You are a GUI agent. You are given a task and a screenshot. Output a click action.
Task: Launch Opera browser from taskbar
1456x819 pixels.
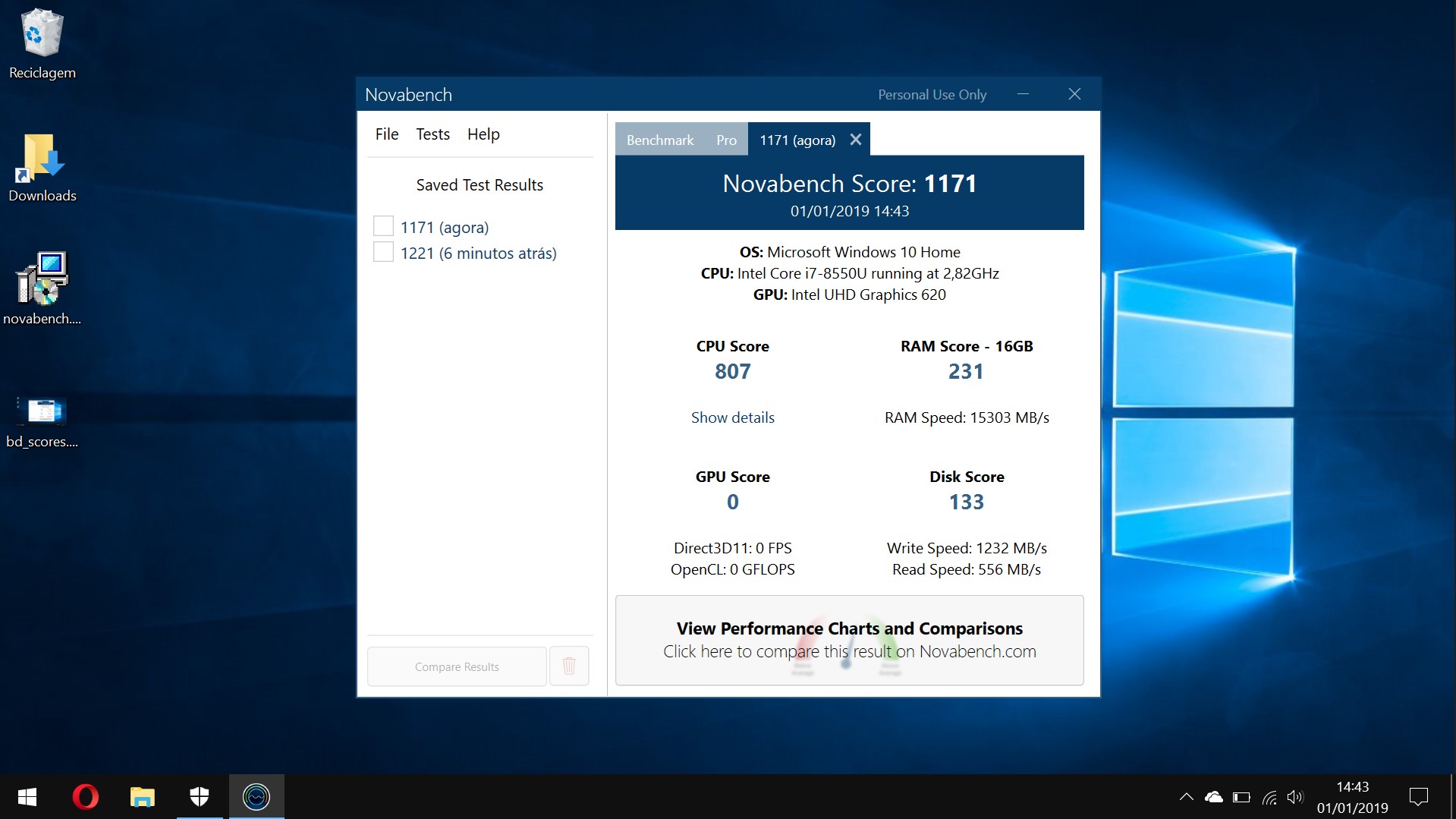(x=85, y=796)
